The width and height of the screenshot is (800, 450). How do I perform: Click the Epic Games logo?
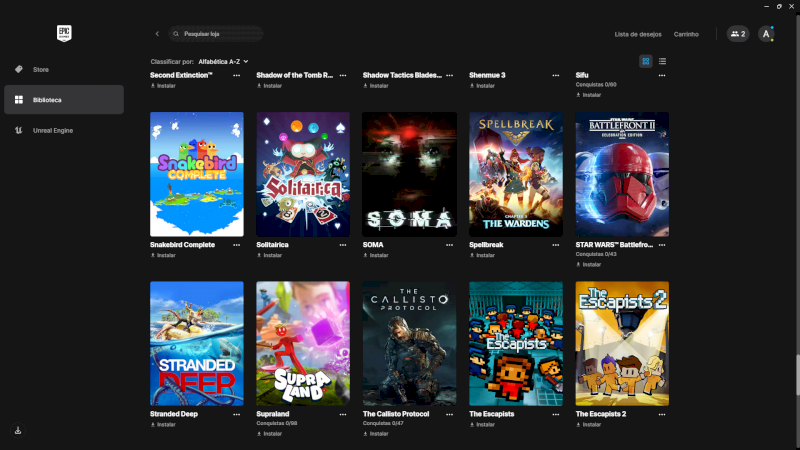tap(64, 32)
